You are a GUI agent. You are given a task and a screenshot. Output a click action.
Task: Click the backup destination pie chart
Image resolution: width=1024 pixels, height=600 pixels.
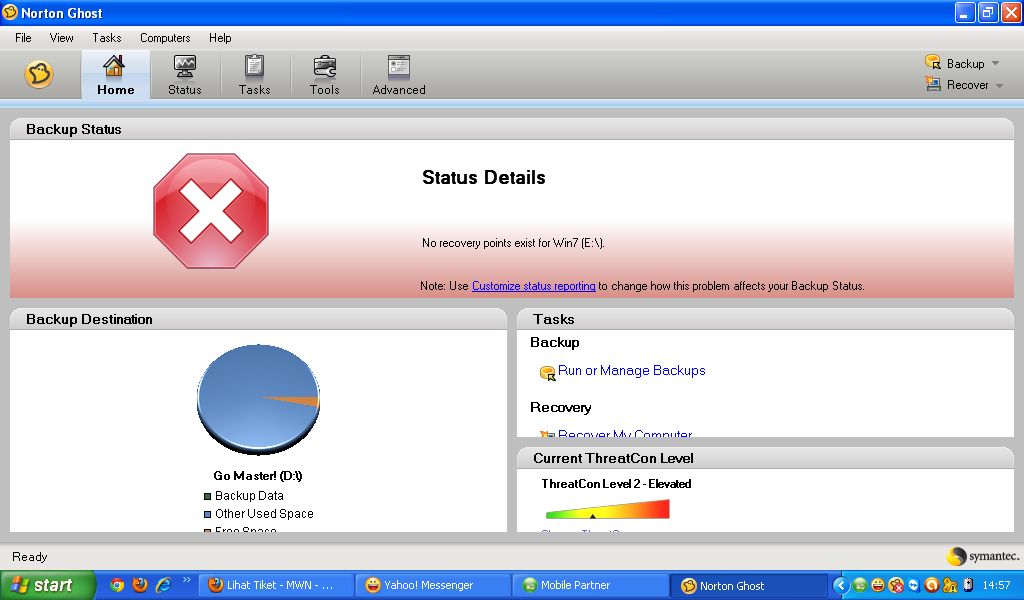(x=259, y=399)
